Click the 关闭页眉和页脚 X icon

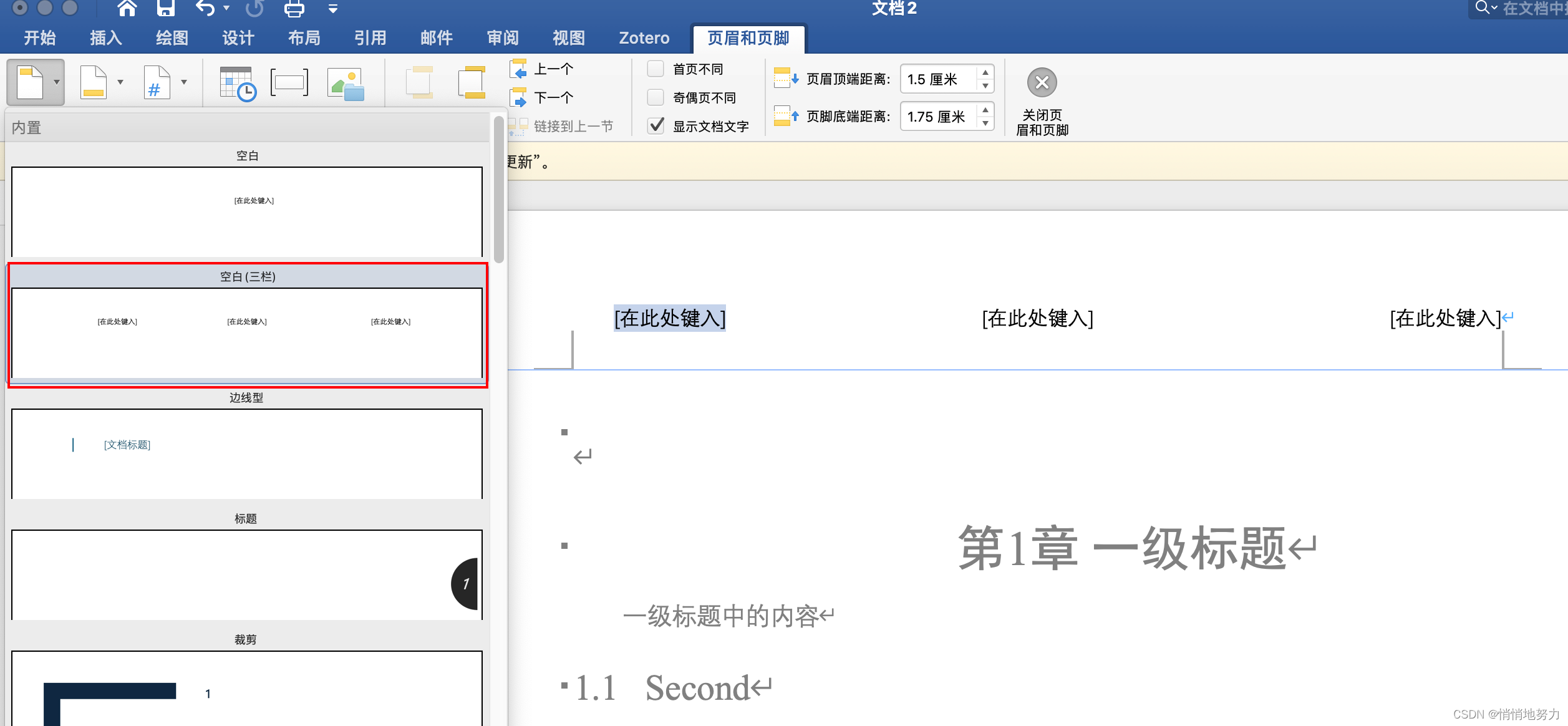[x=1042, y=82]
